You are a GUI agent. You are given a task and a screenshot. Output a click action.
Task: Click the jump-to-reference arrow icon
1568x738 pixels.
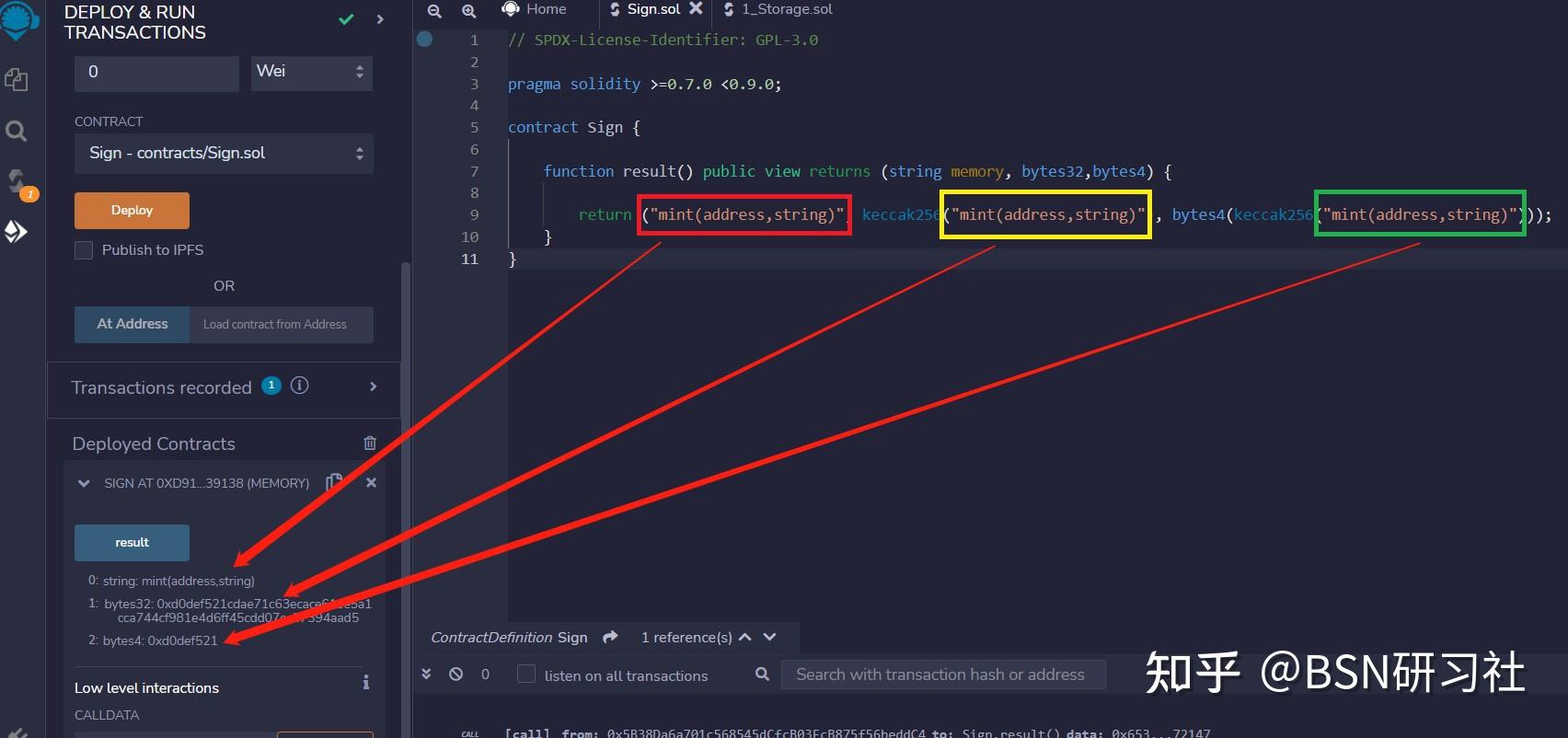pyautogui.click(x=610, y=637)
